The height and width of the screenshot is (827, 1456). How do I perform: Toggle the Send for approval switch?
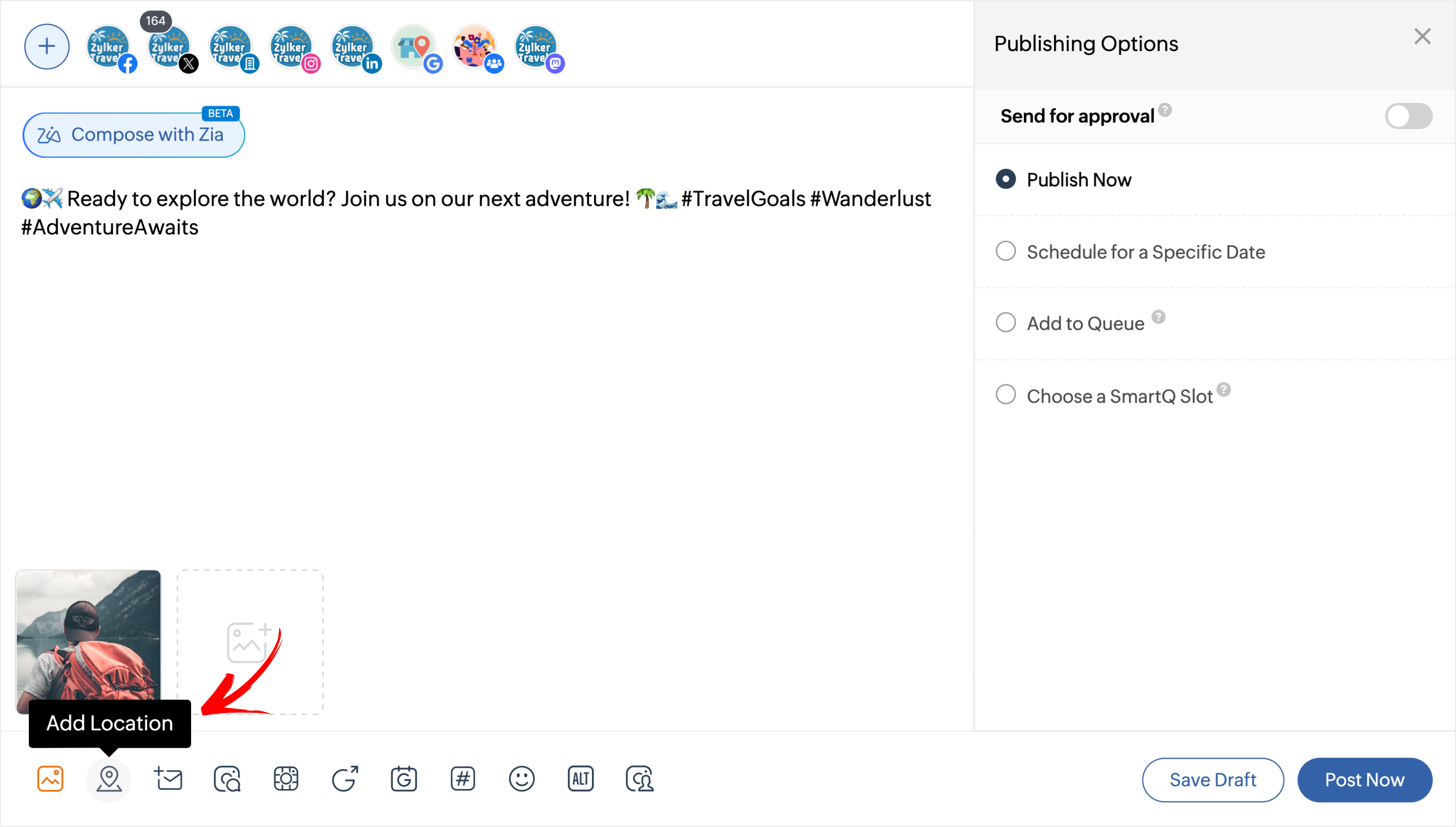[1408, 116]
